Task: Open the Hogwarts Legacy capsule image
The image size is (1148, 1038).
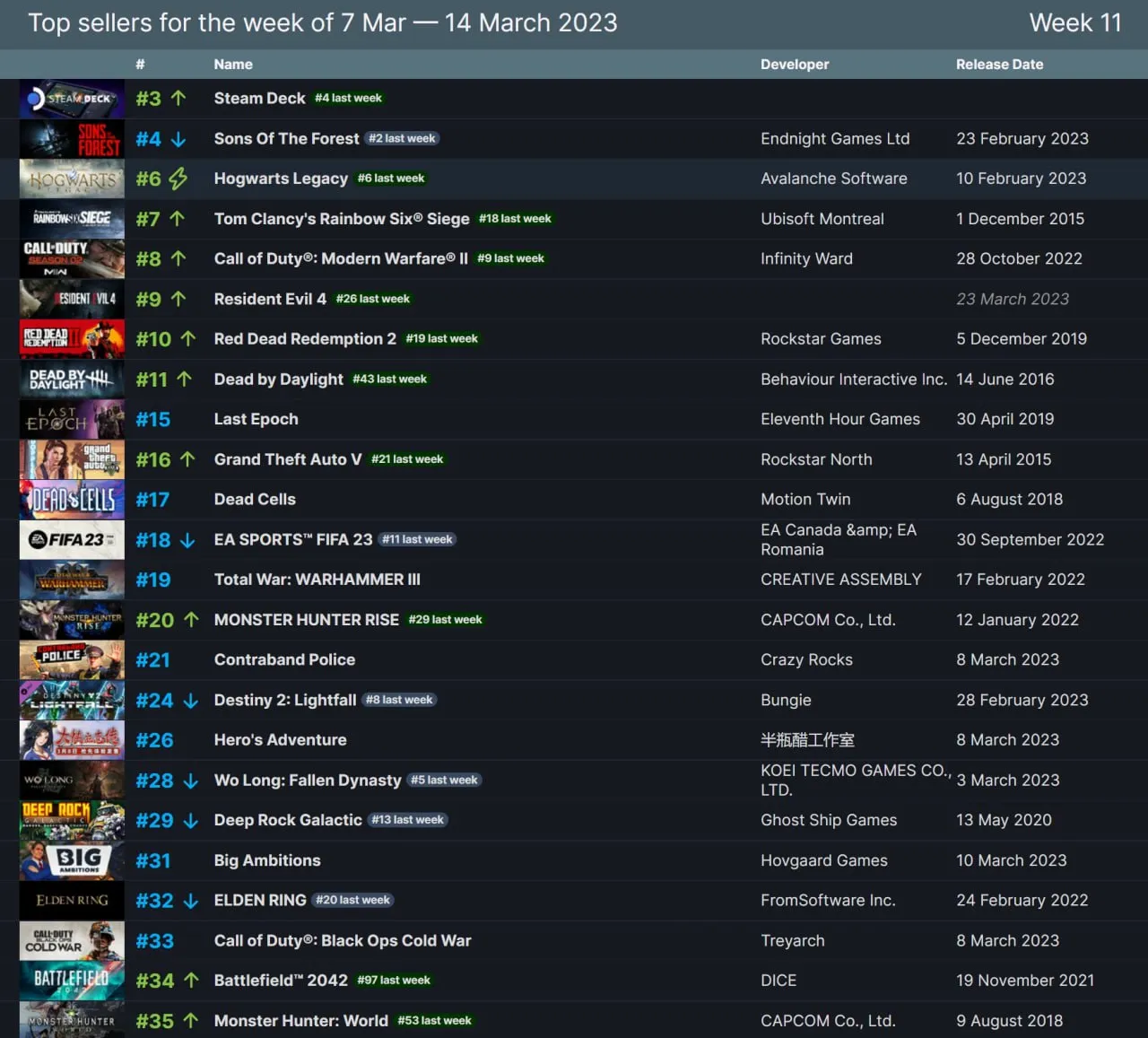Action: pos(72,179)
